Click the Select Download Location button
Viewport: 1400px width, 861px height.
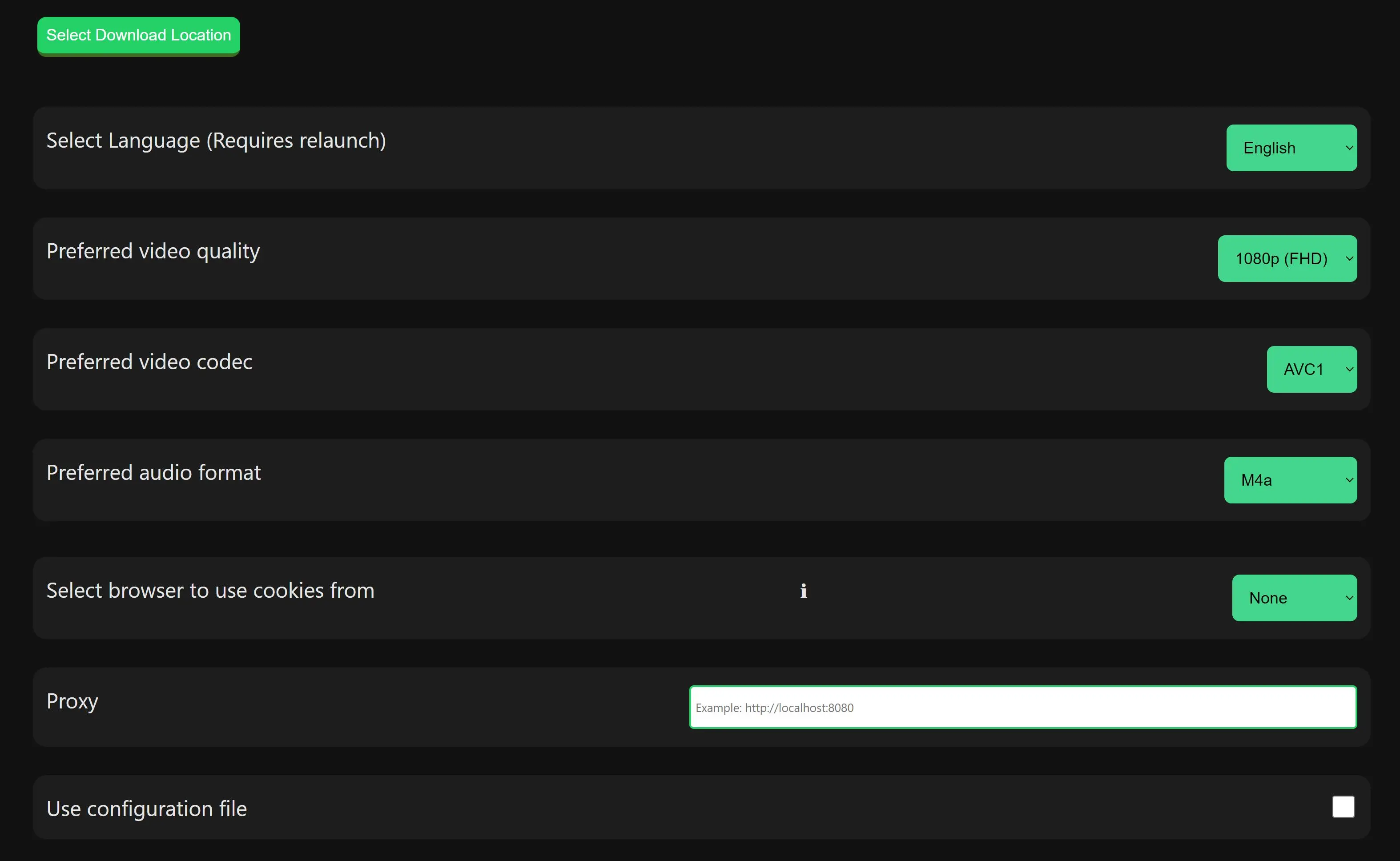[x=138, y=35]
